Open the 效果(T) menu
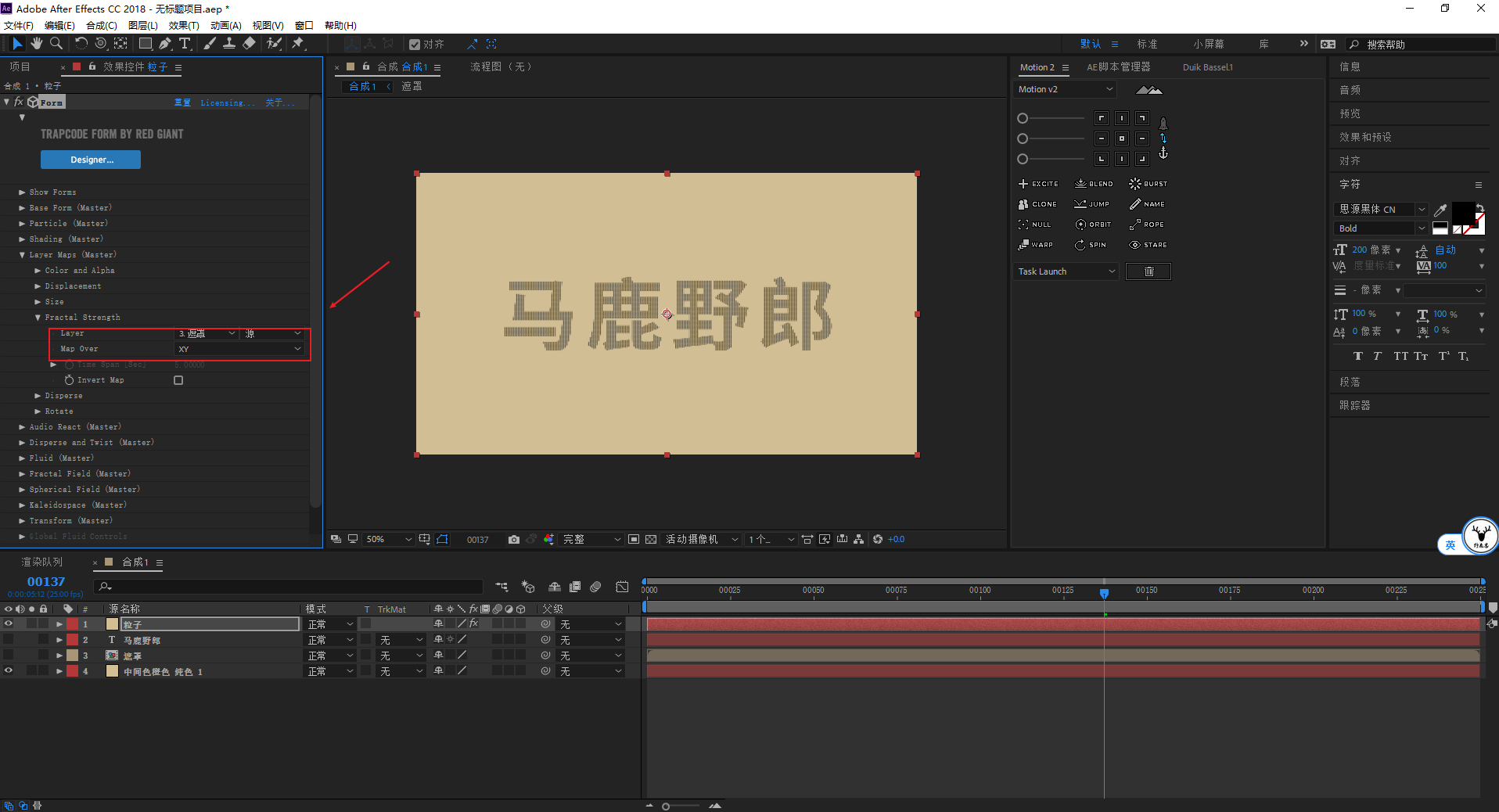Viewport: 1499px width, 812px height. click(184, 26)
